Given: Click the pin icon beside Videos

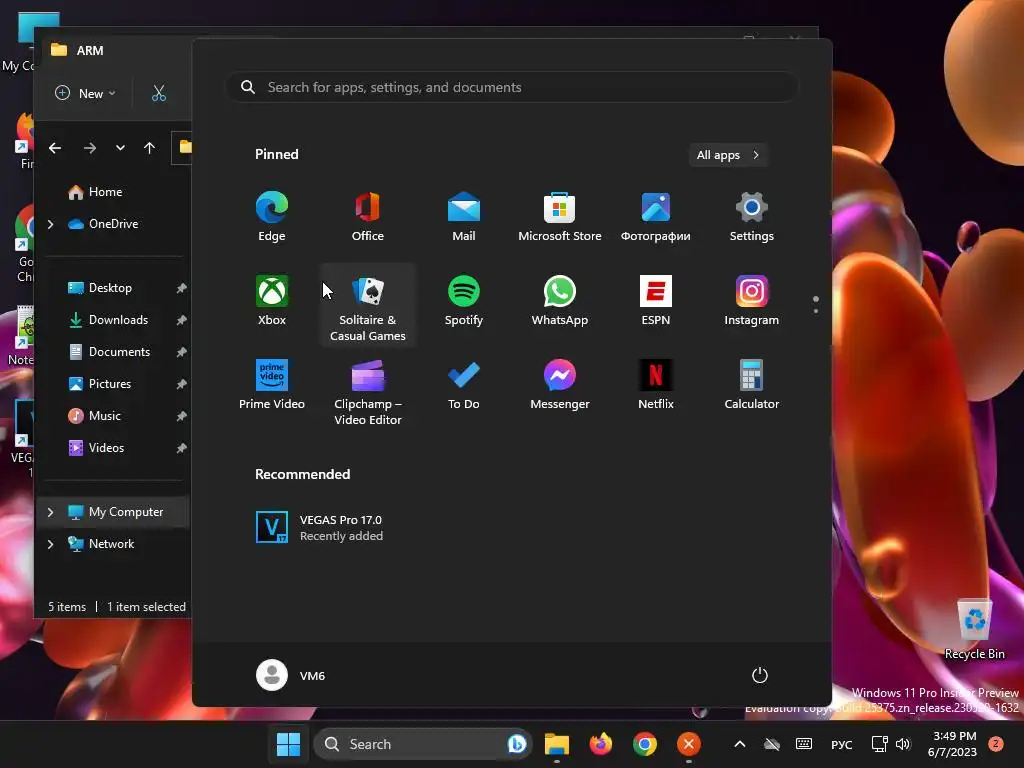Looking at the screenshot, I should [x=182, y=448].
